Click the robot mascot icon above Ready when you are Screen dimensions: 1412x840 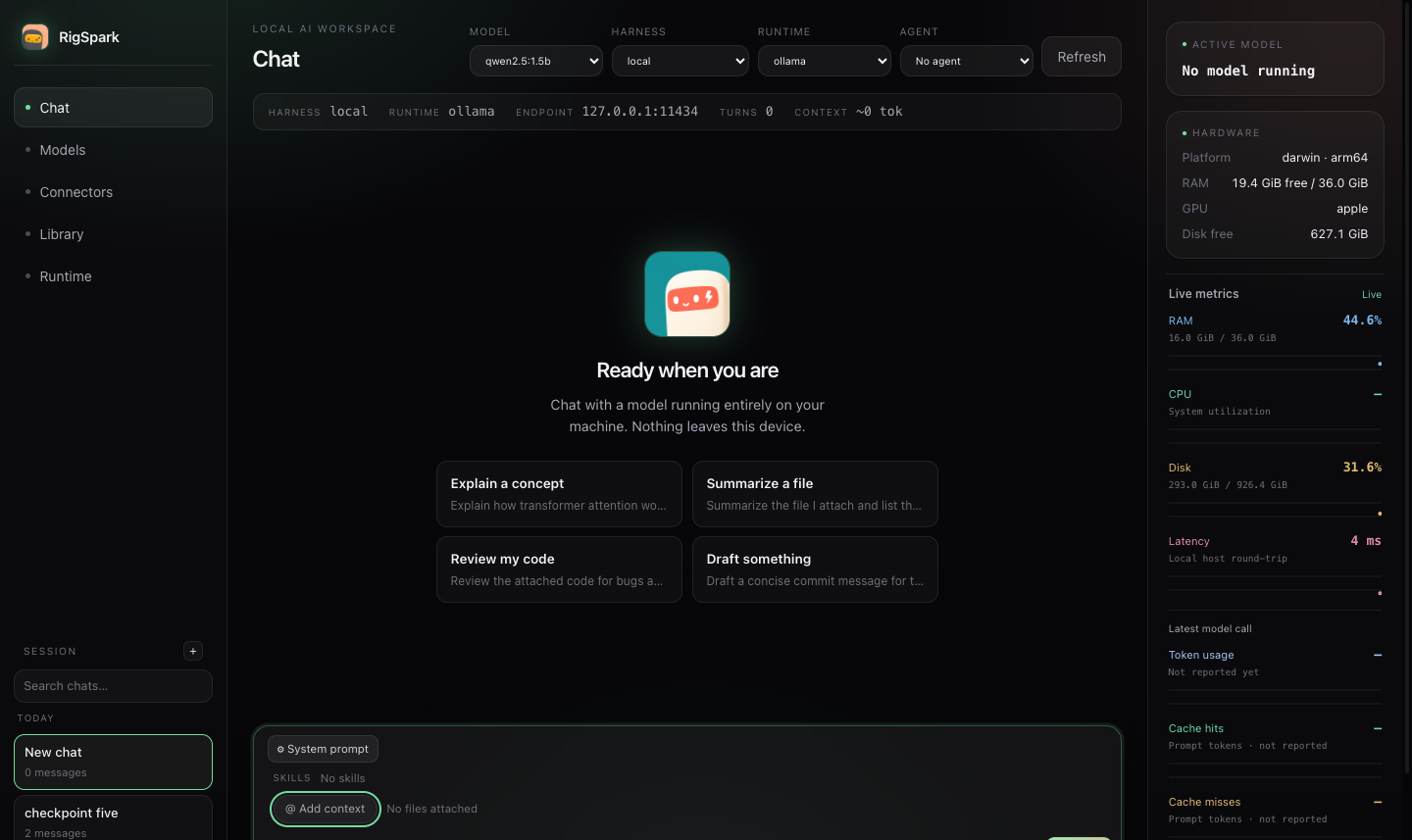[x=687, y=294]
